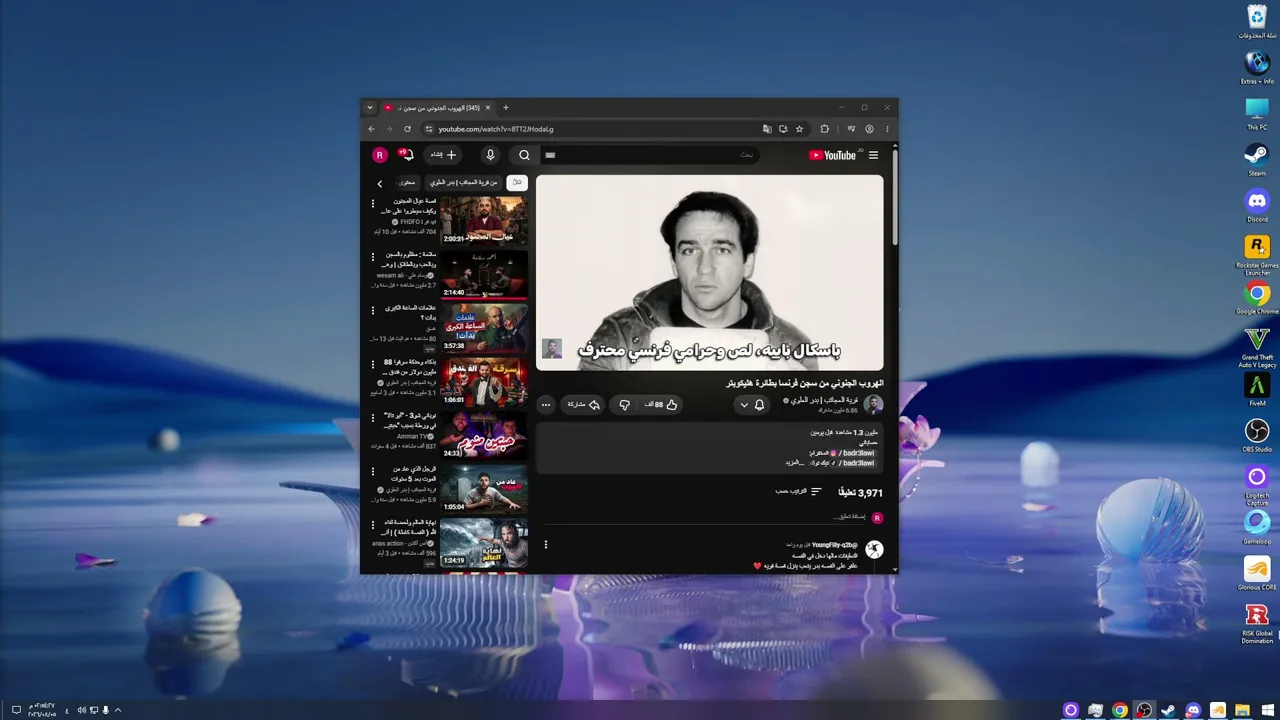Go to YouTube home via logo
Image resolution: width=1280 pixels, height=720 pixels.
pyautogui.click(x=833, y=155)
